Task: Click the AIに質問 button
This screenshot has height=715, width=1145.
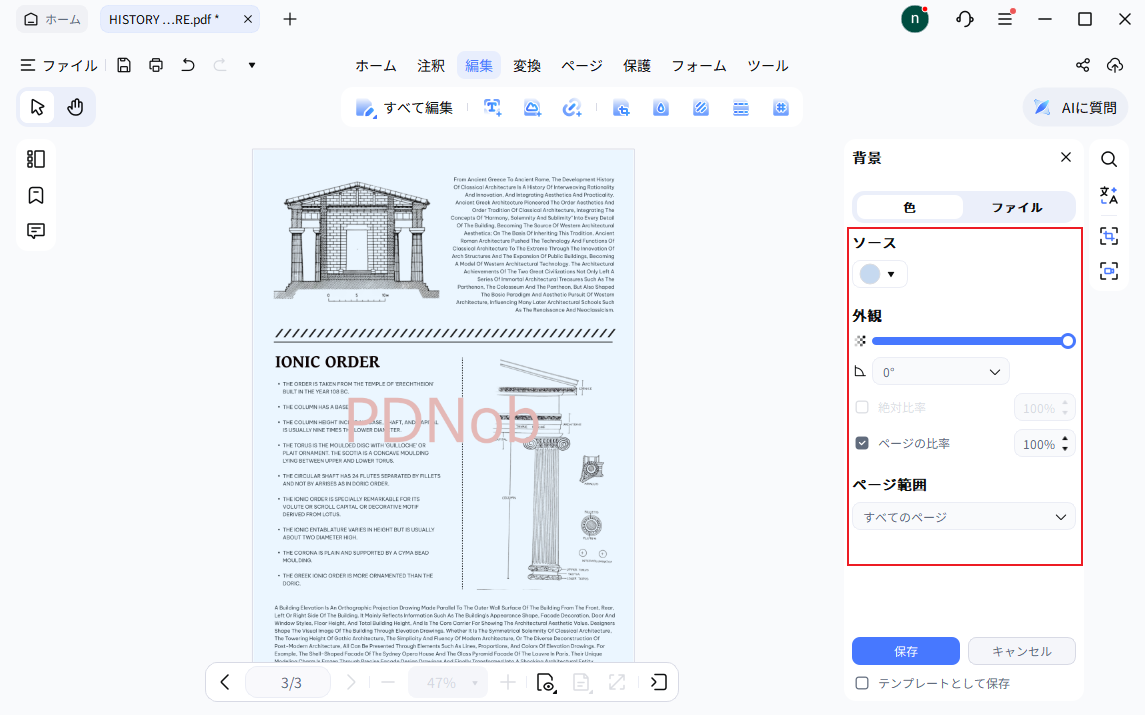Action: tap(1075, 108)
